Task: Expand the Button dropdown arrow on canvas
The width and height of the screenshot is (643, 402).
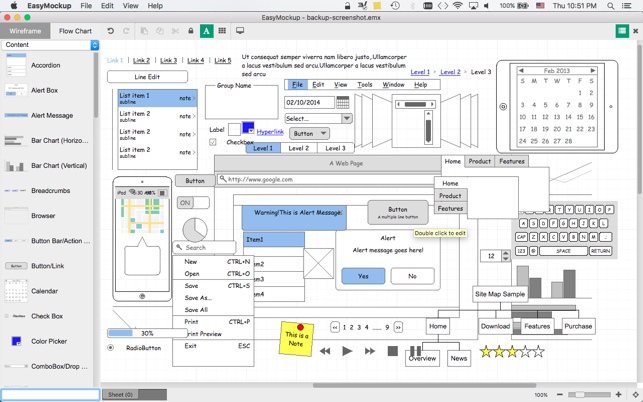Action: pyautogui.click(x=324, y=133)
